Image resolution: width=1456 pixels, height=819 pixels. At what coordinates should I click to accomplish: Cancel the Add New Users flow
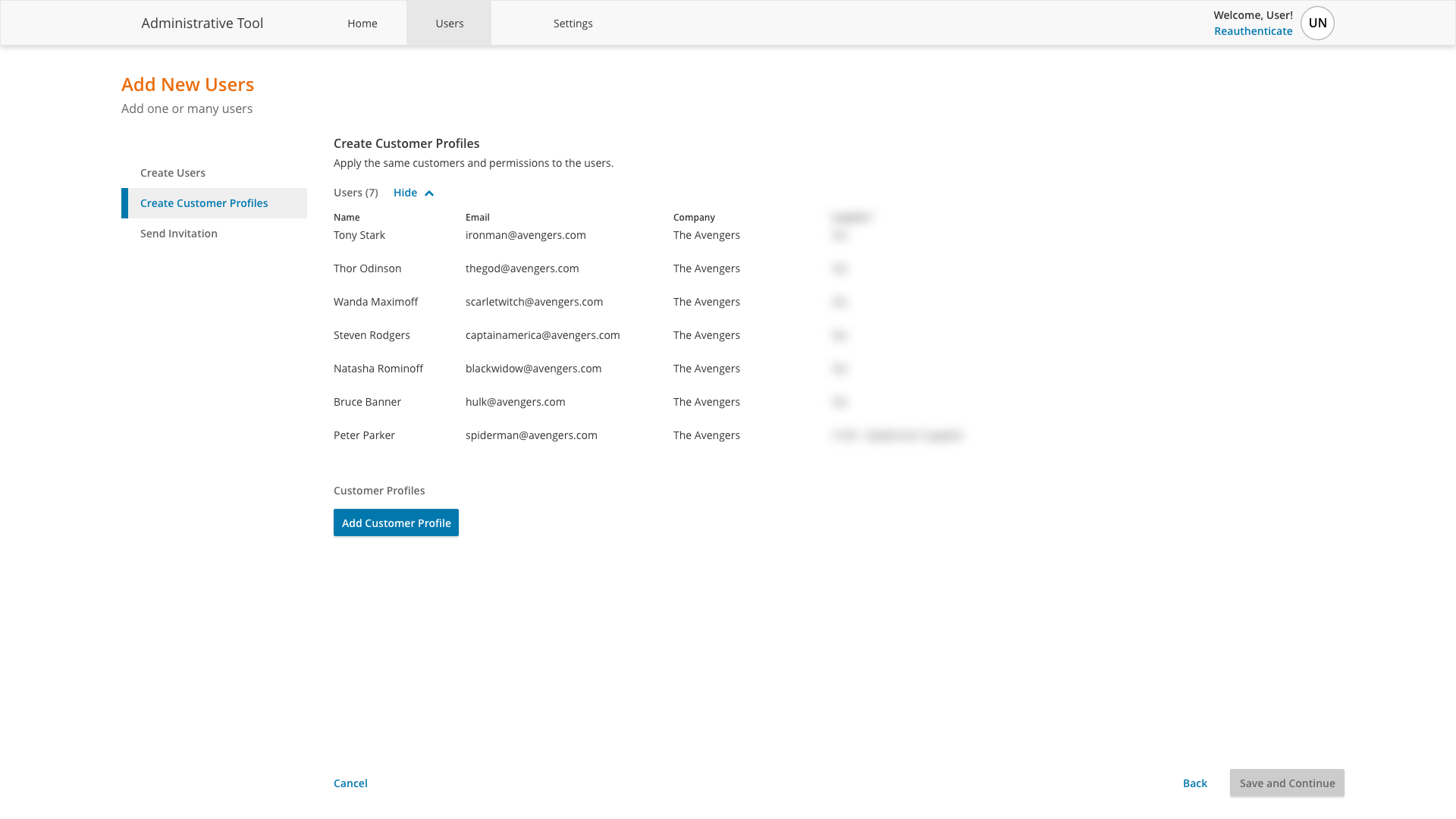pyautogui.click(x=350, y=783)
